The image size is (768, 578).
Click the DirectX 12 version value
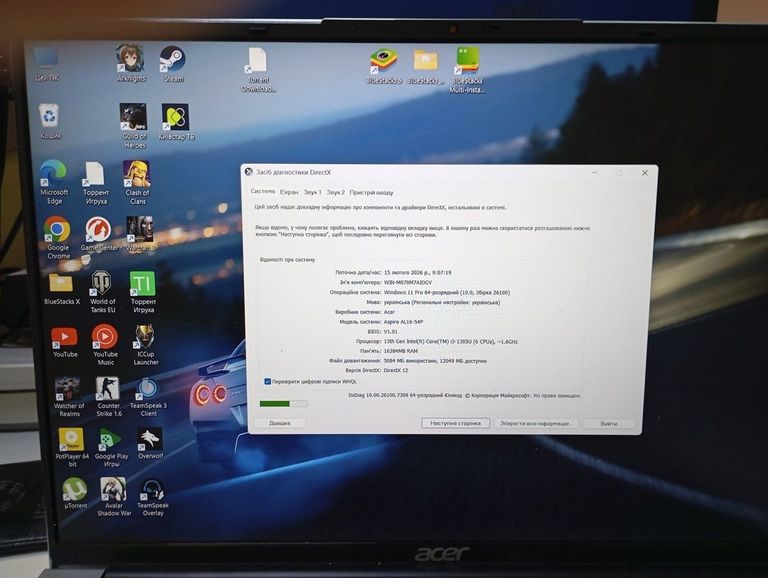pos(395,370)
